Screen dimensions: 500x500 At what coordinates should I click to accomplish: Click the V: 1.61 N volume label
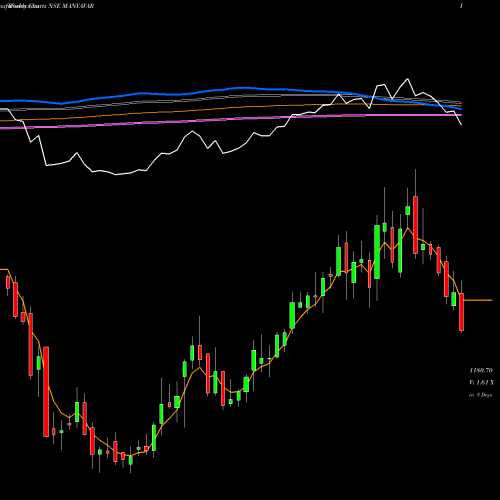click(481, 382)
